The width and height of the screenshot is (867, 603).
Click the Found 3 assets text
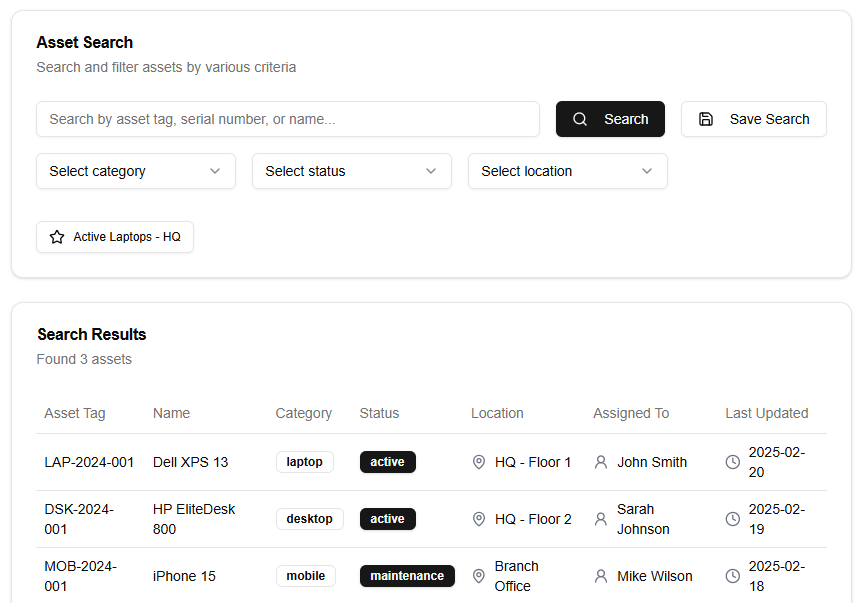(84, 359)
